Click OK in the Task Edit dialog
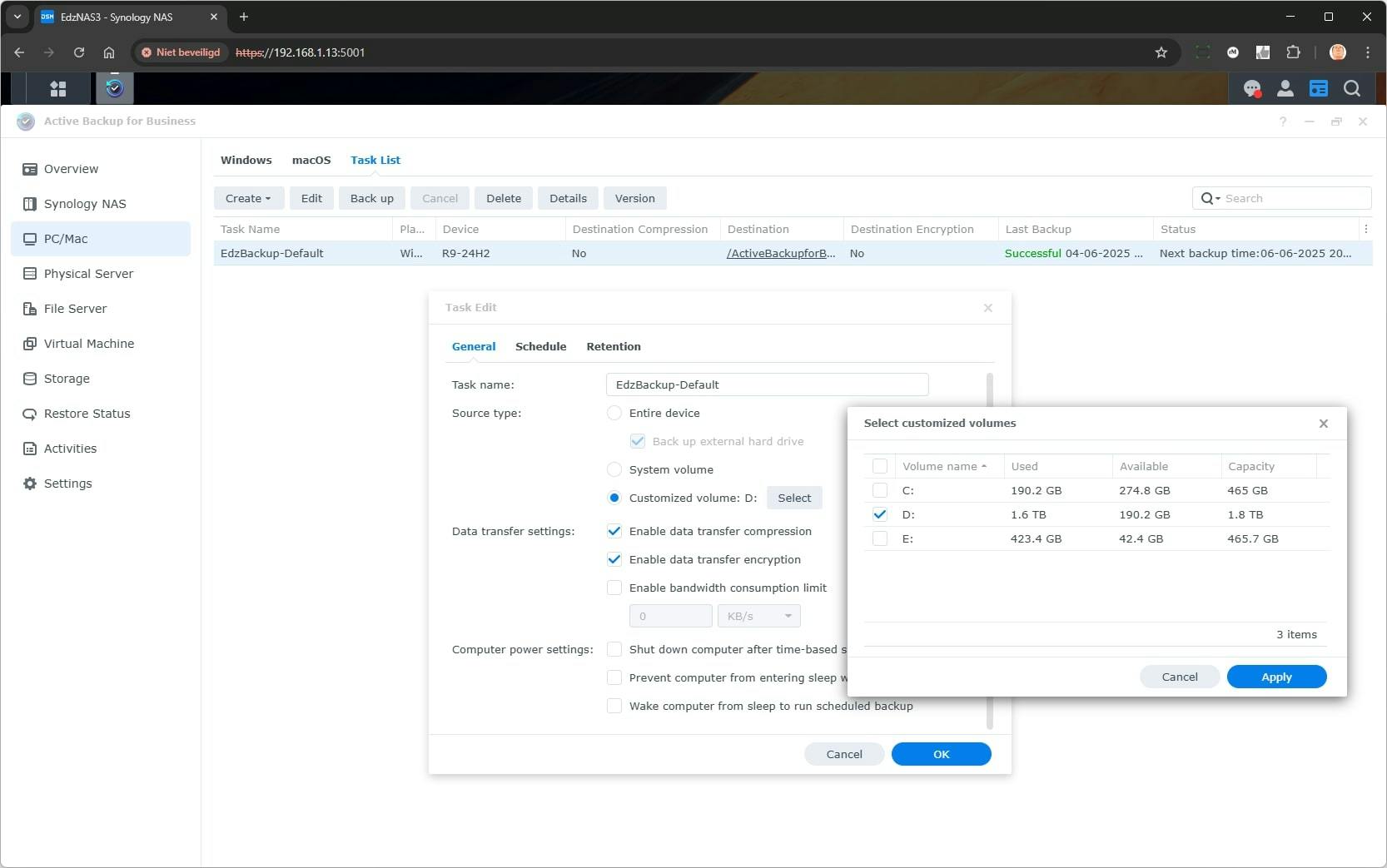The width and height of the screenshot is (1387, 868). [941, 754]
